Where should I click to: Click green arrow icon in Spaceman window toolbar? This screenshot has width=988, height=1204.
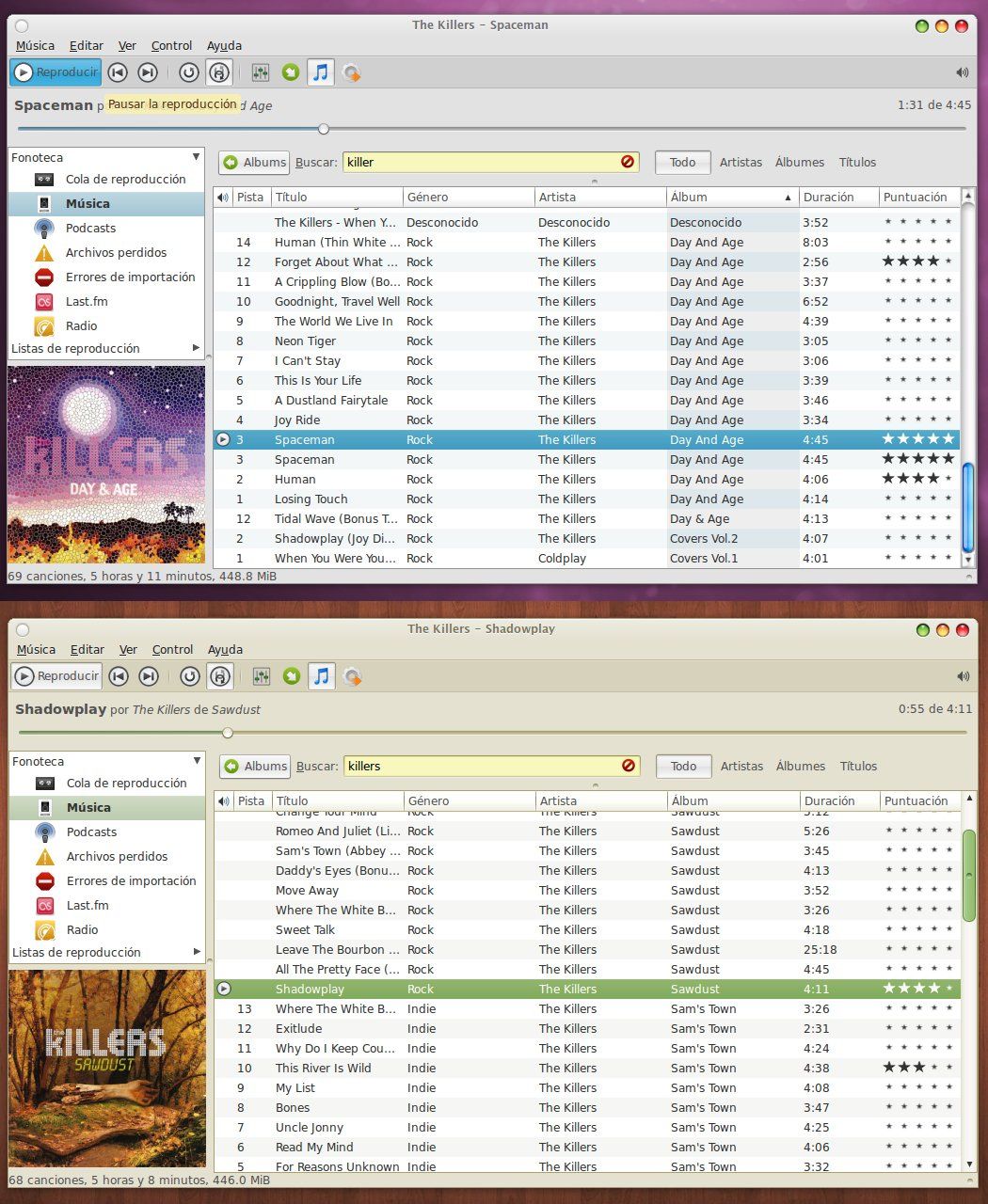coord(291,72)
